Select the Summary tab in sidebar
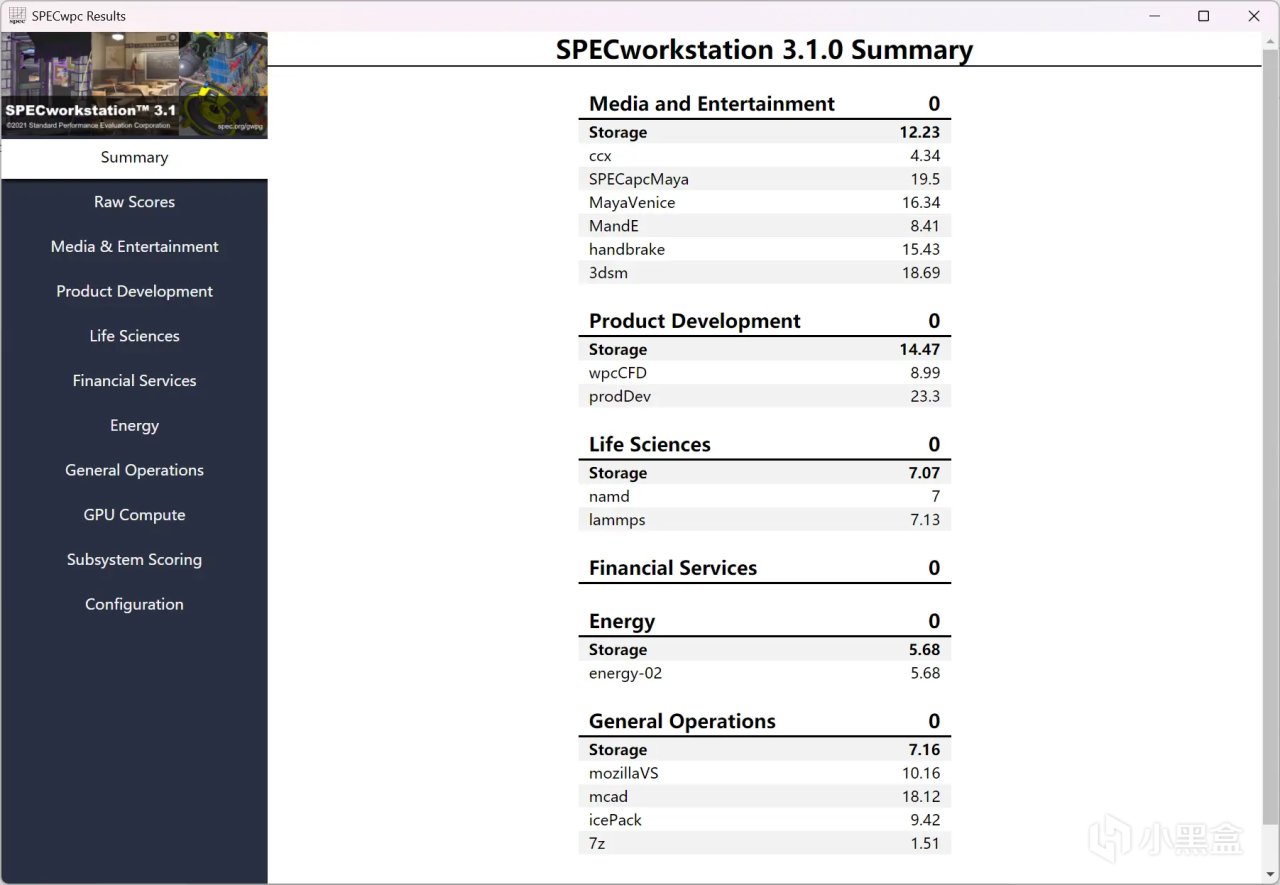 click(134, 158)
